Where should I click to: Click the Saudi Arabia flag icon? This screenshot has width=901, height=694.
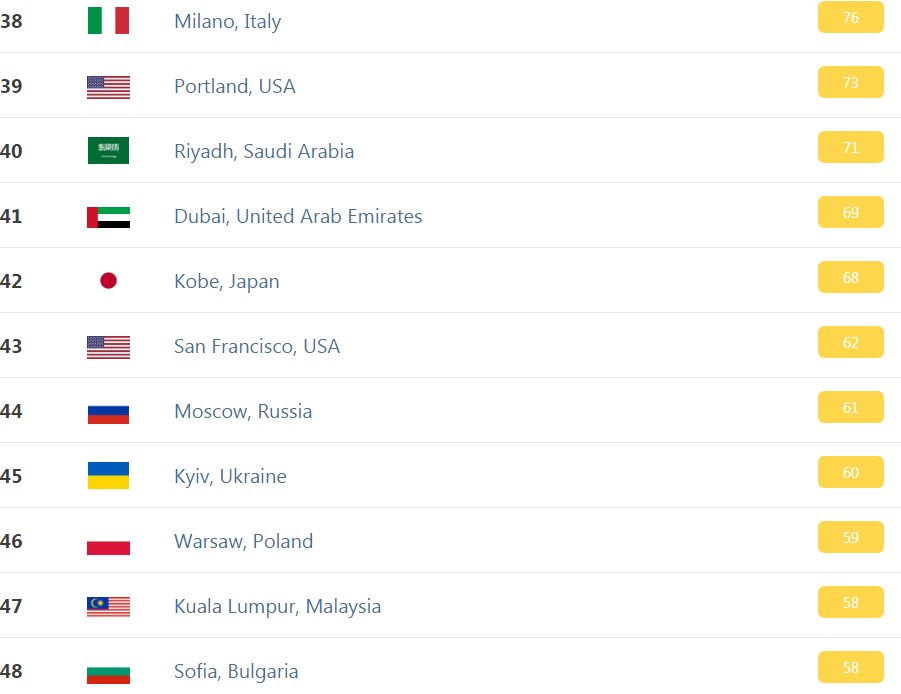[x=108, y=151]
